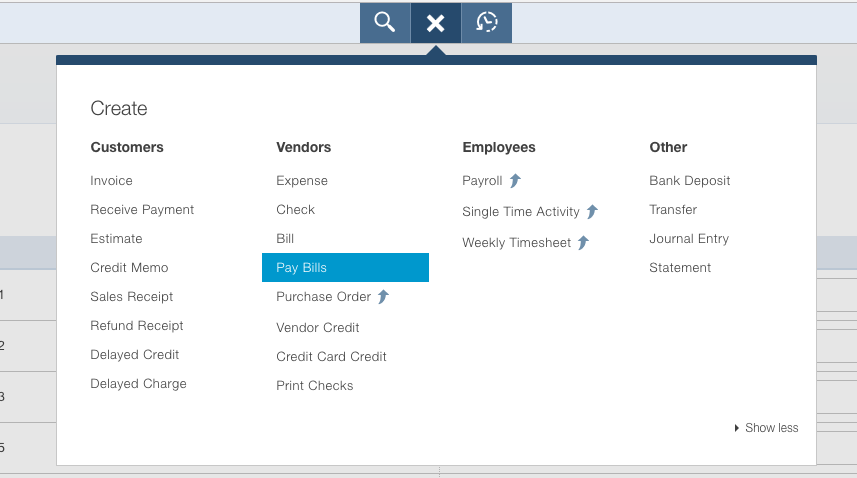Open Print Checks
The height and width of the screenshot is (478, 857).
click(x=315, y=386)
